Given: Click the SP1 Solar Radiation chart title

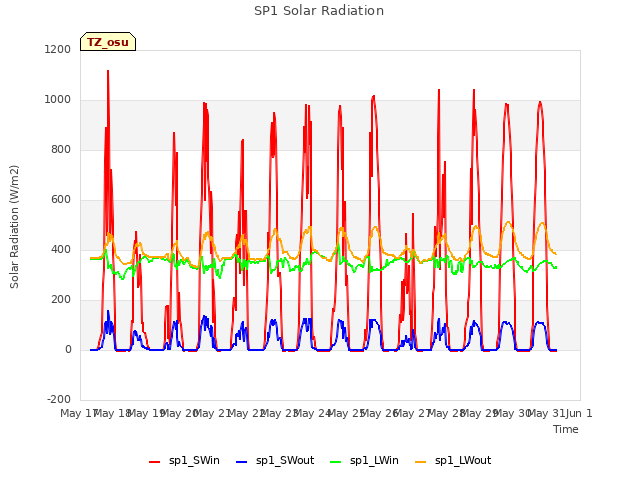Looking at the screenshot, I should pyautogui.click(x=319, y=11).
